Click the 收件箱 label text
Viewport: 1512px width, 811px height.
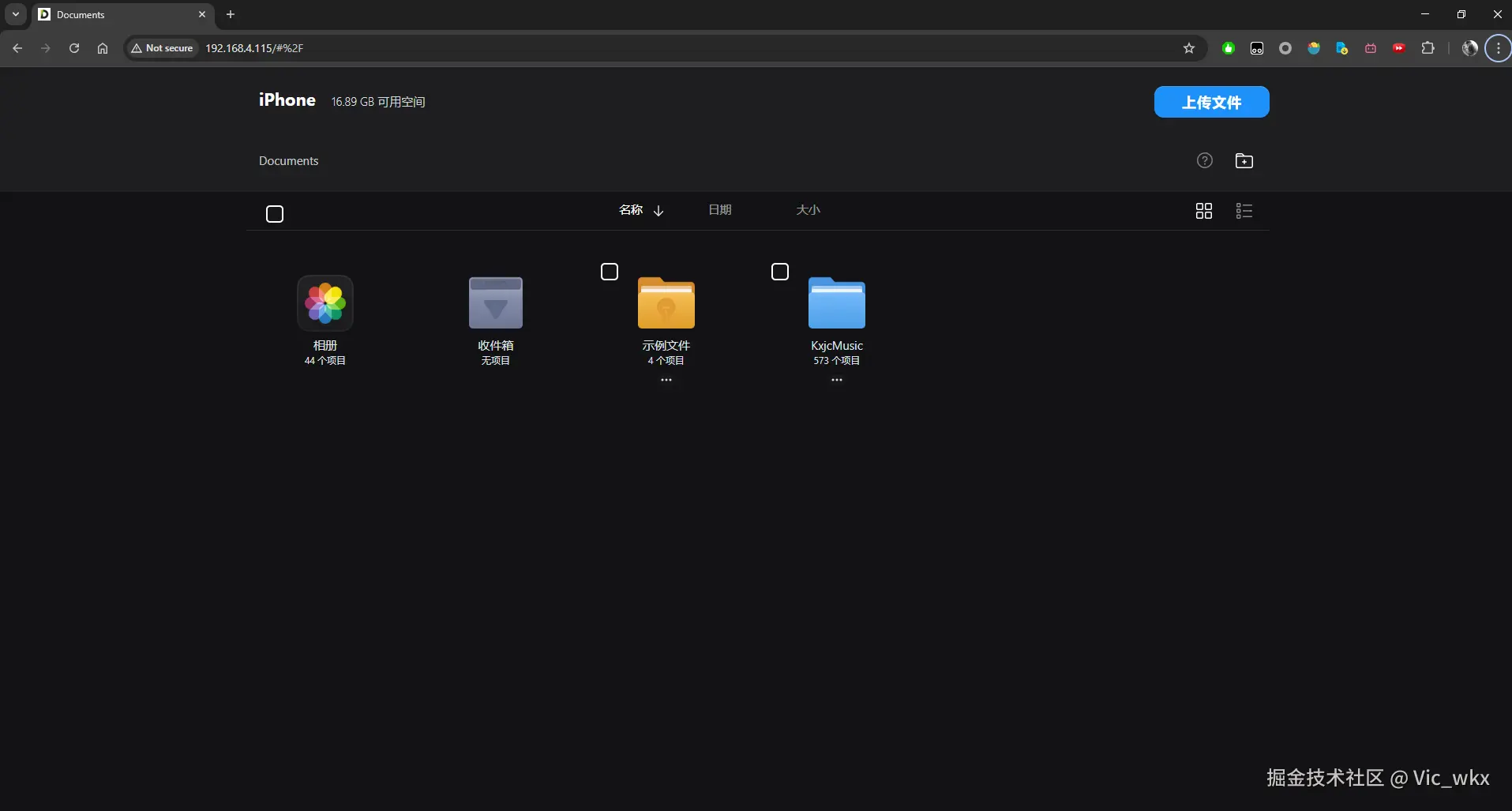496,346
